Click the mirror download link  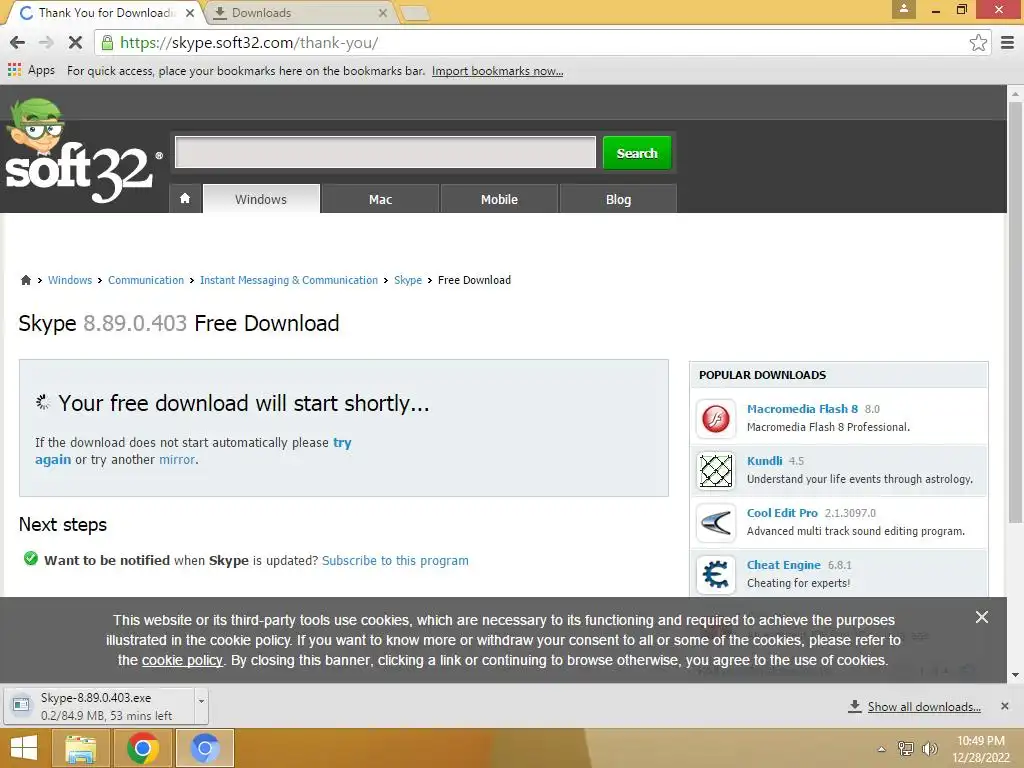pyautogui.click(x=177, y=460)
